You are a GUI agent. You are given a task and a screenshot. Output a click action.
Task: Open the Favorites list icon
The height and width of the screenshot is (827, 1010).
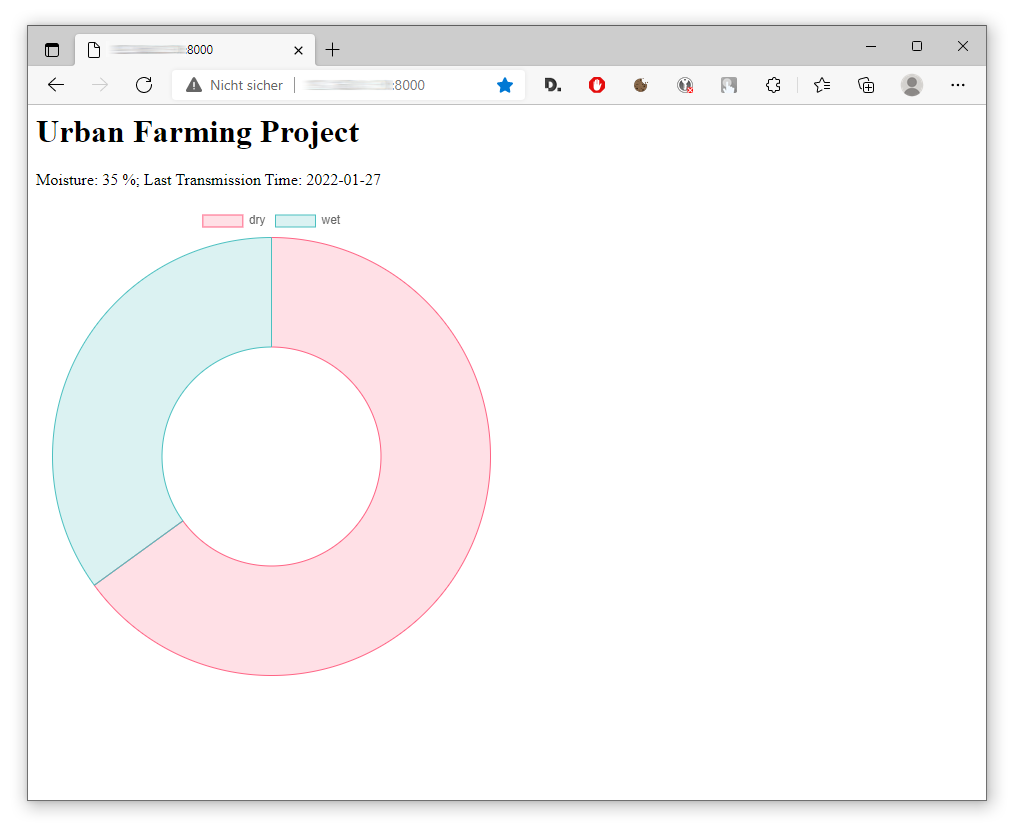822,85
